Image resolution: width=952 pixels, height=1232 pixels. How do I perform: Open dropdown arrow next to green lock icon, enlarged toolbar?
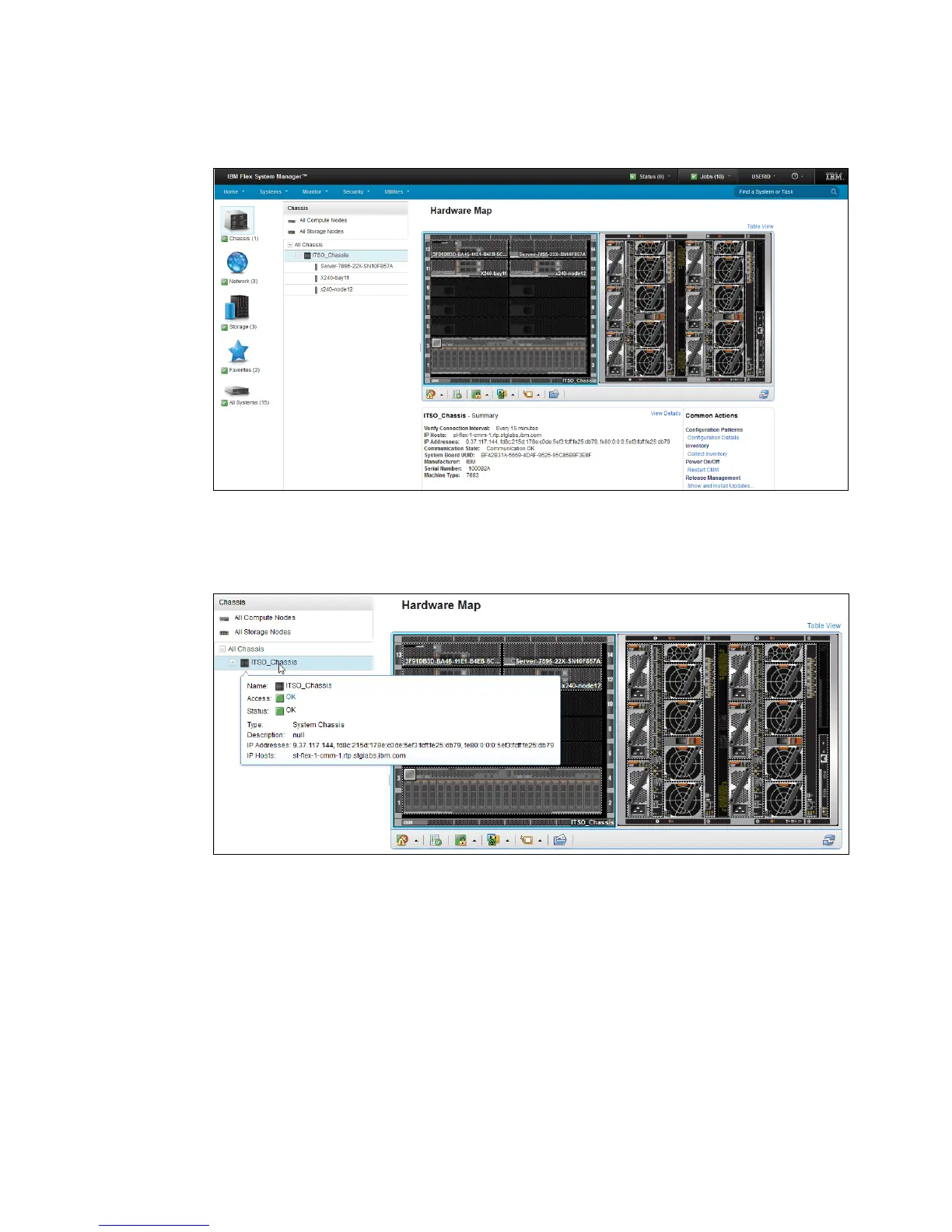point(474,841)
